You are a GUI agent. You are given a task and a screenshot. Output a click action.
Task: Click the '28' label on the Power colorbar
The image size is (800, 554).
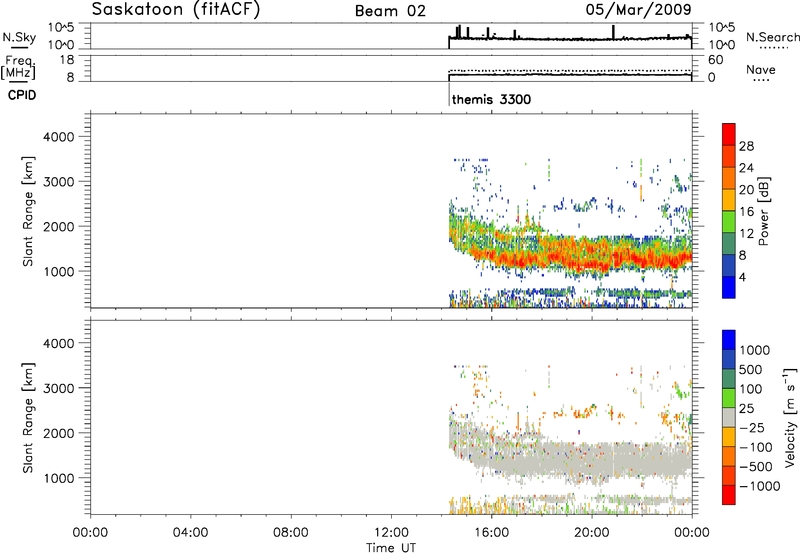(746, 146)
